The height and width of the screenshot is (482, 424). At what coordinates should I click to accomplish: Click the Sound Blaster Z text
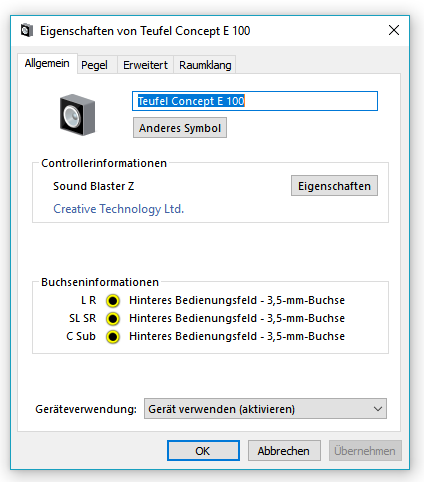94,186
